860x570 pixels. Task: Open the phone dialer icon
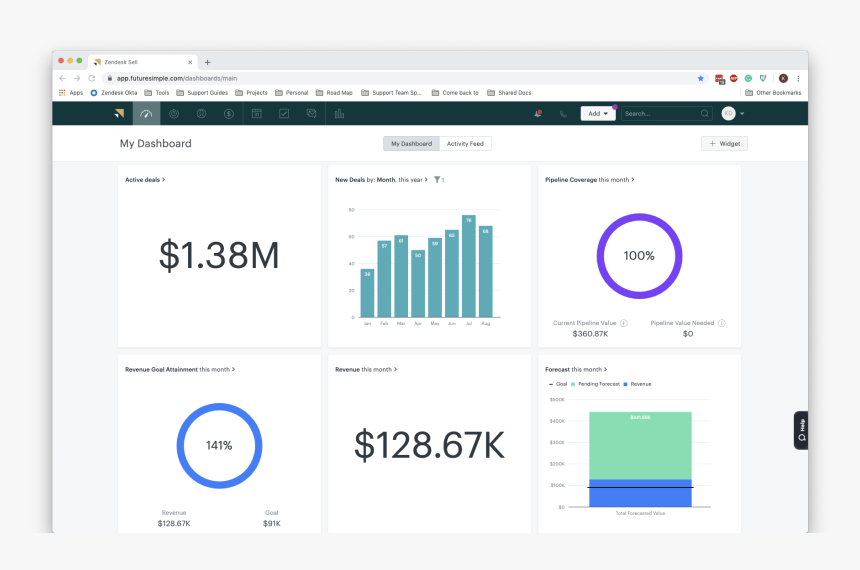564,114
